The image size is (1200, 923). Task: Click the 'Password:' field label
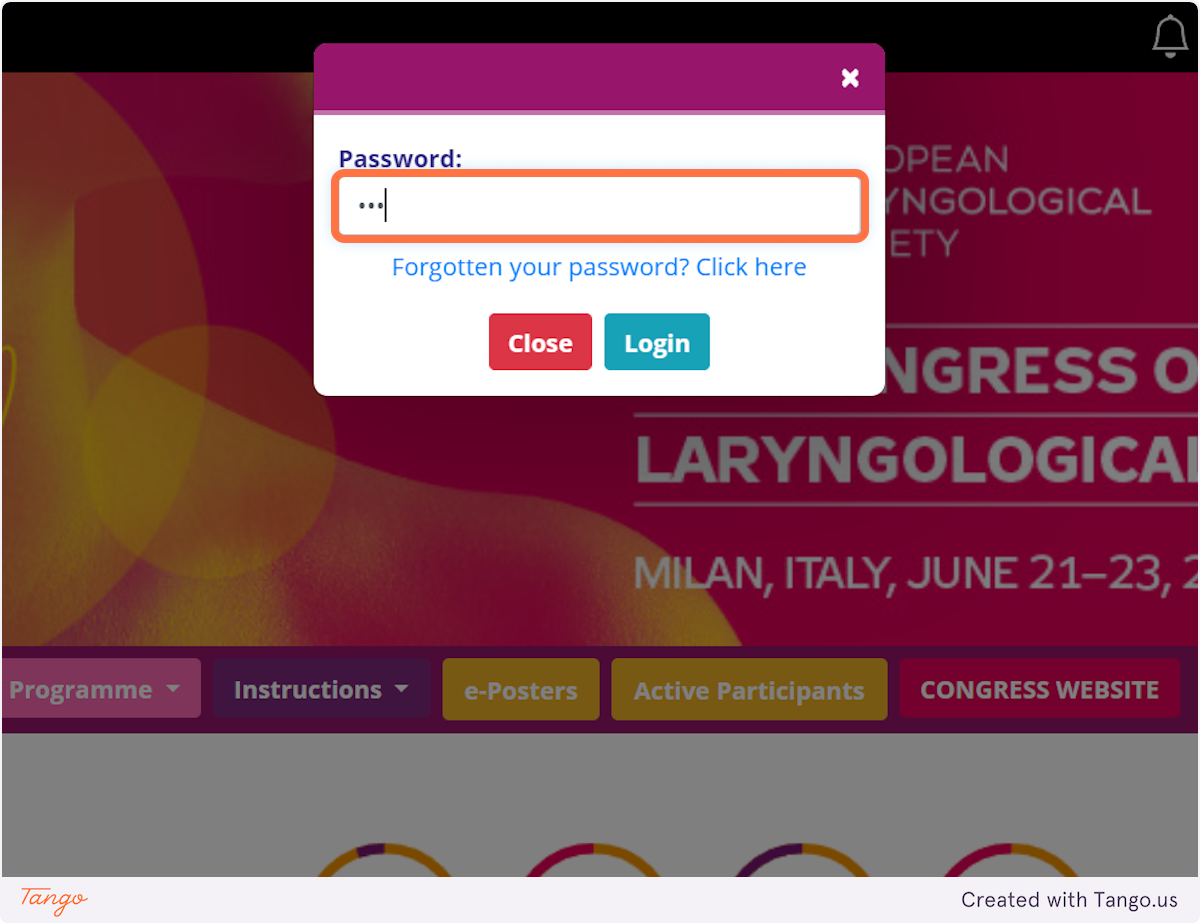(x=400, y=158)
